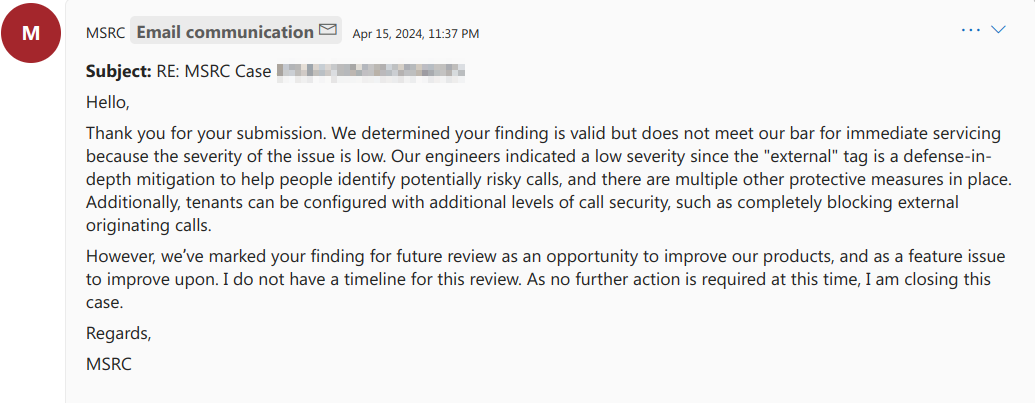Select the Email communication badge
1035x403 pixels.
click(236, 31)
